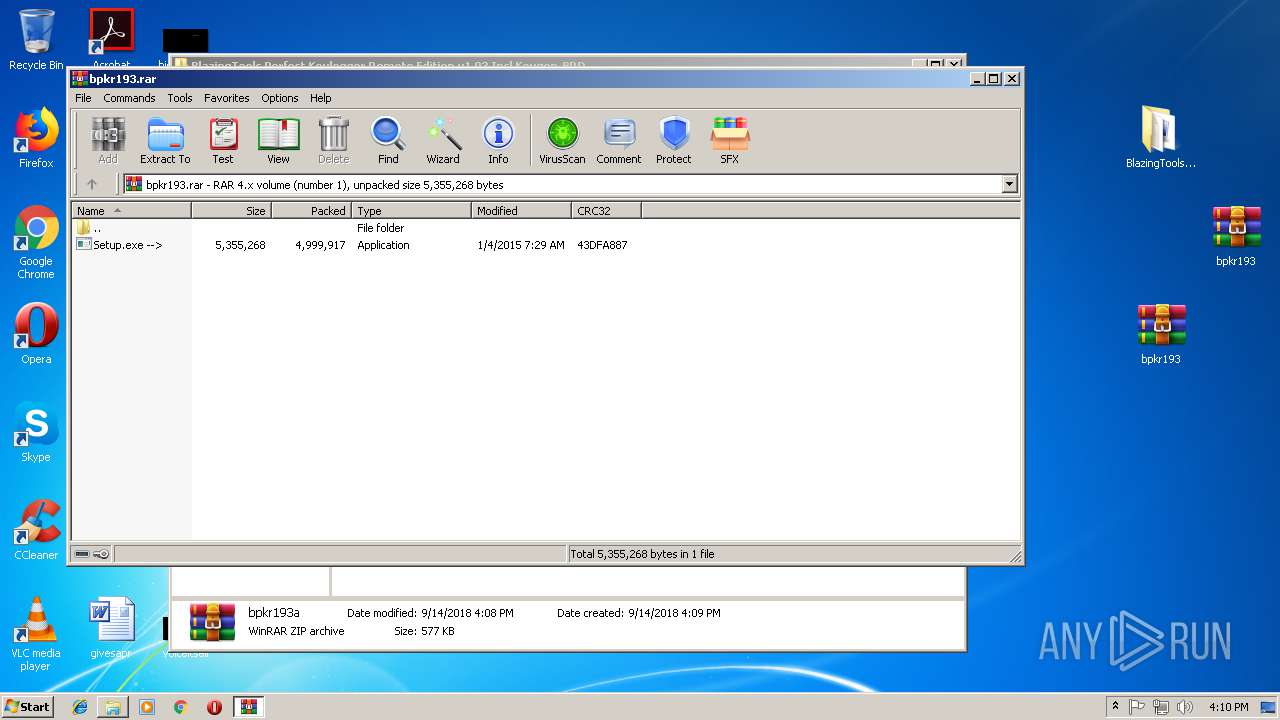Viewport: 1280px width, 720px height.
Task: Click the volume speaker tray icon
Action: point(1186,706)
